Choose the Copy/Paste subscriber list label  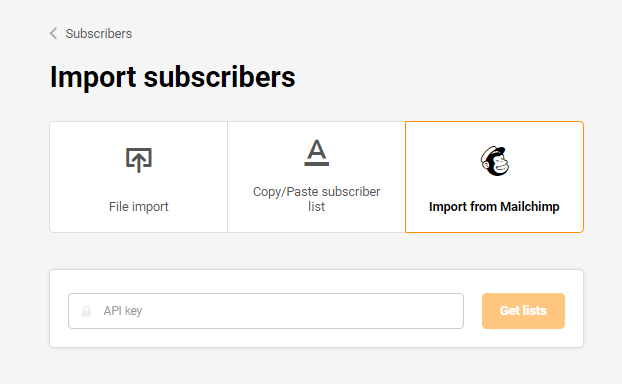click(317, 199)
